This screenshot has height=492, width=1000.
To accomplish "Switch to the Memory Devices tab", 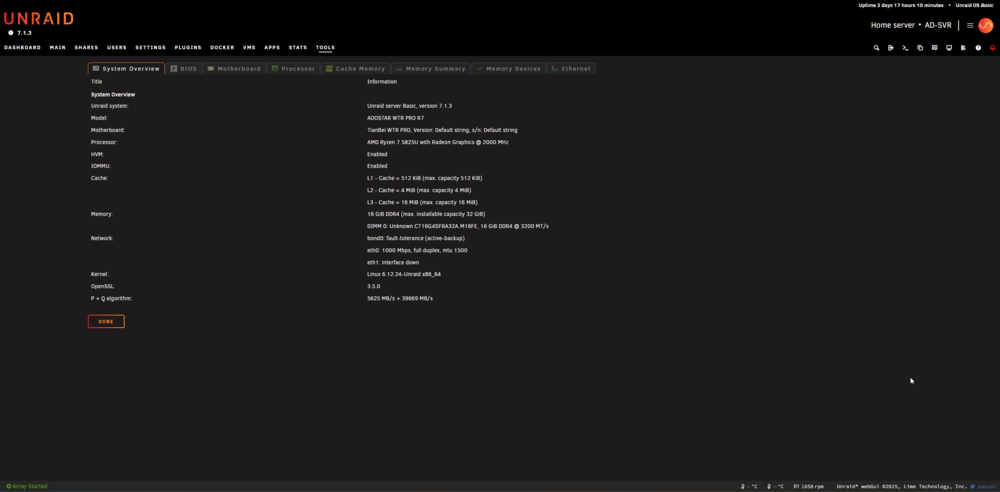I will point(508,68).
